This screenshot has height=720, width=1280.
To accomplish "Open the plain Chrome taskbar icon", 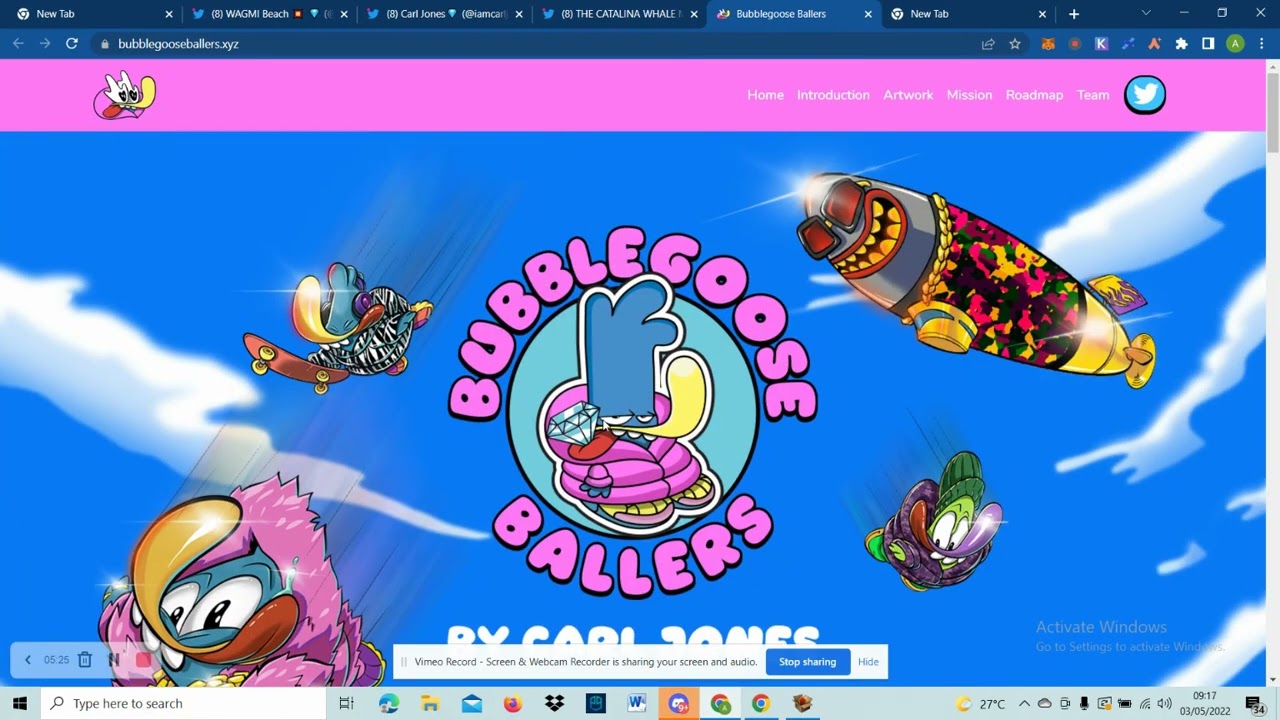I will 760,703.
